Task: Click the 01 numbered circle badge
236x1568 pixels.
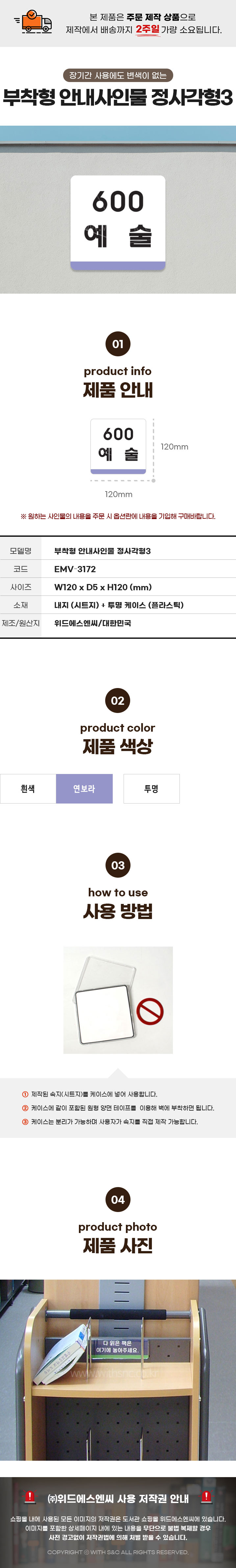Action: [118, 344]
